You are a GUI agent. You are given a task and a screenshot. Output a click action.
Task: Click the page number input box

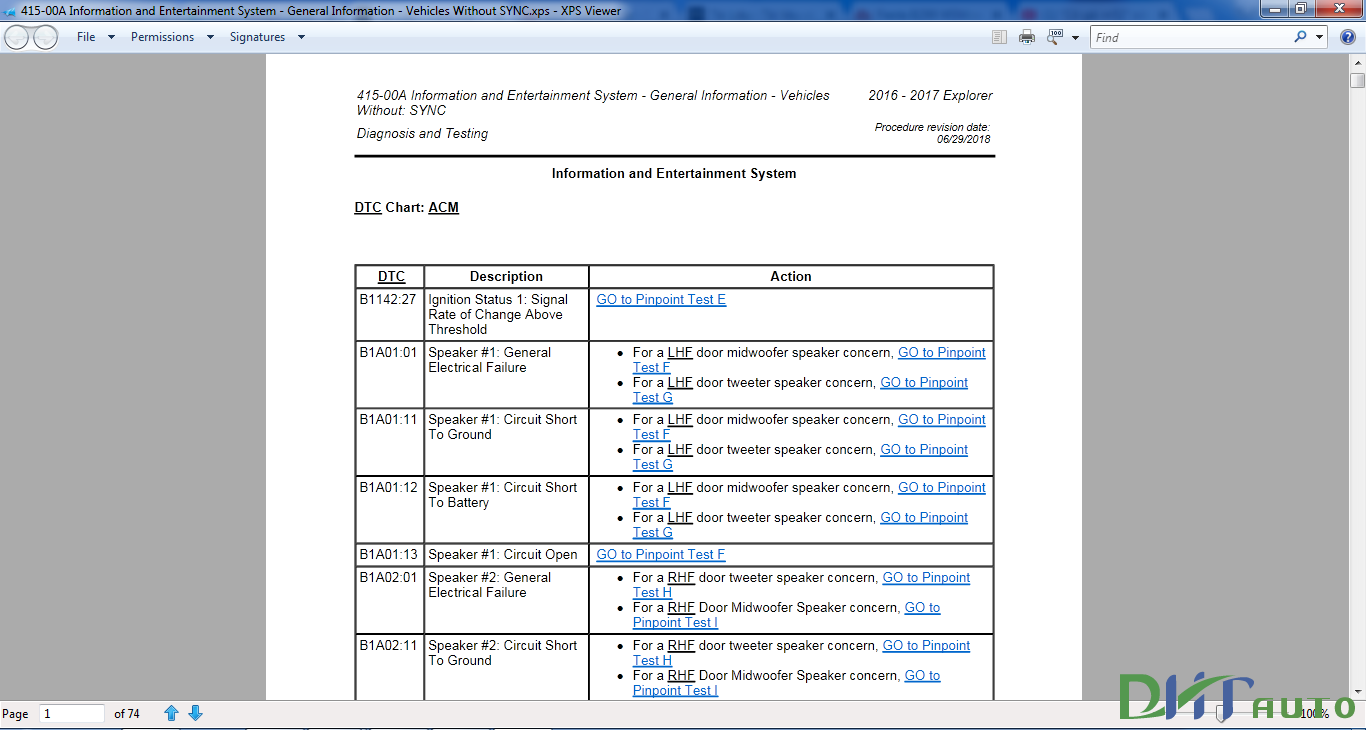tap(72, 713)
